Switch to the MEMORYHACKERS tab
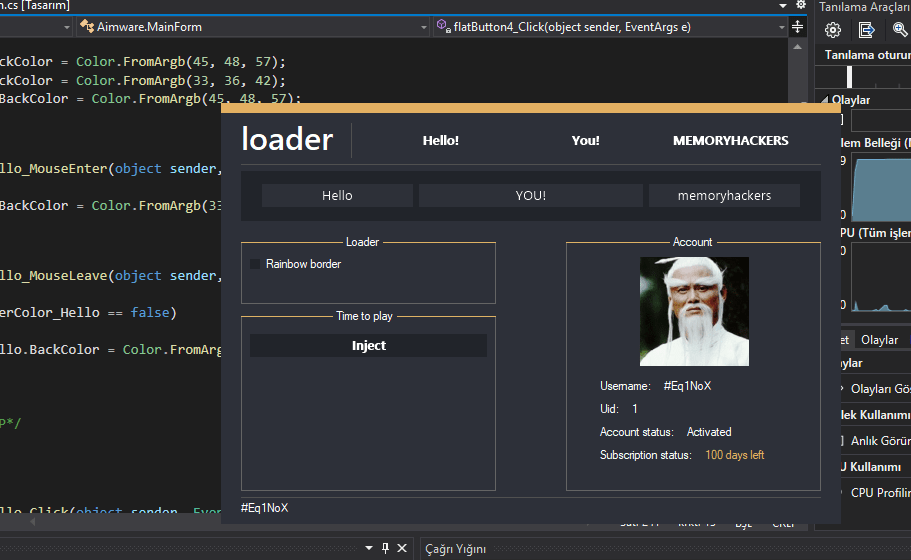The width and height of the screenshot is (911, 560). click(730, 141)
